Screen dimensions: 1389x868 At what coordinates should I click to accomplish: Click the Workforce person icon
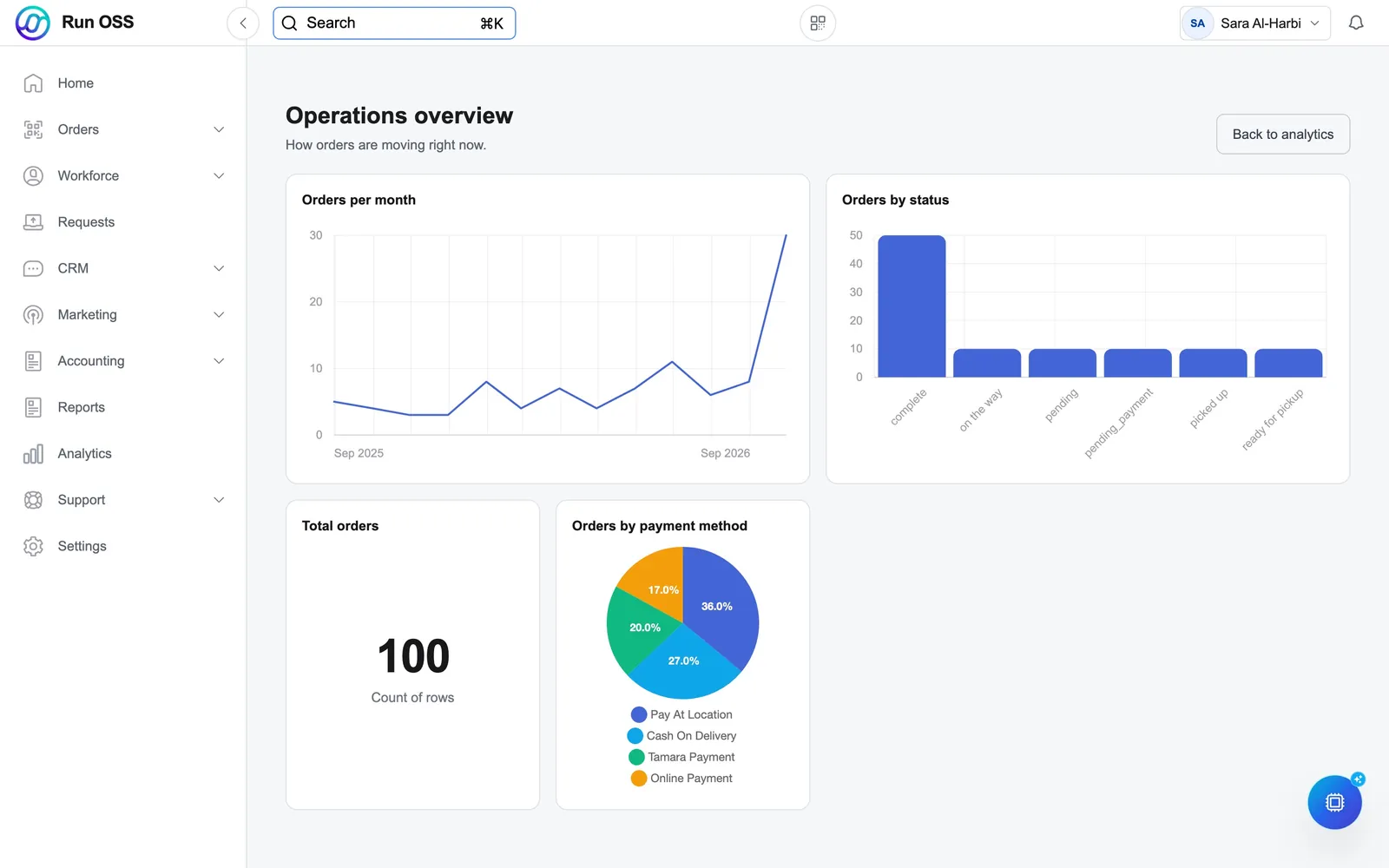33,176
